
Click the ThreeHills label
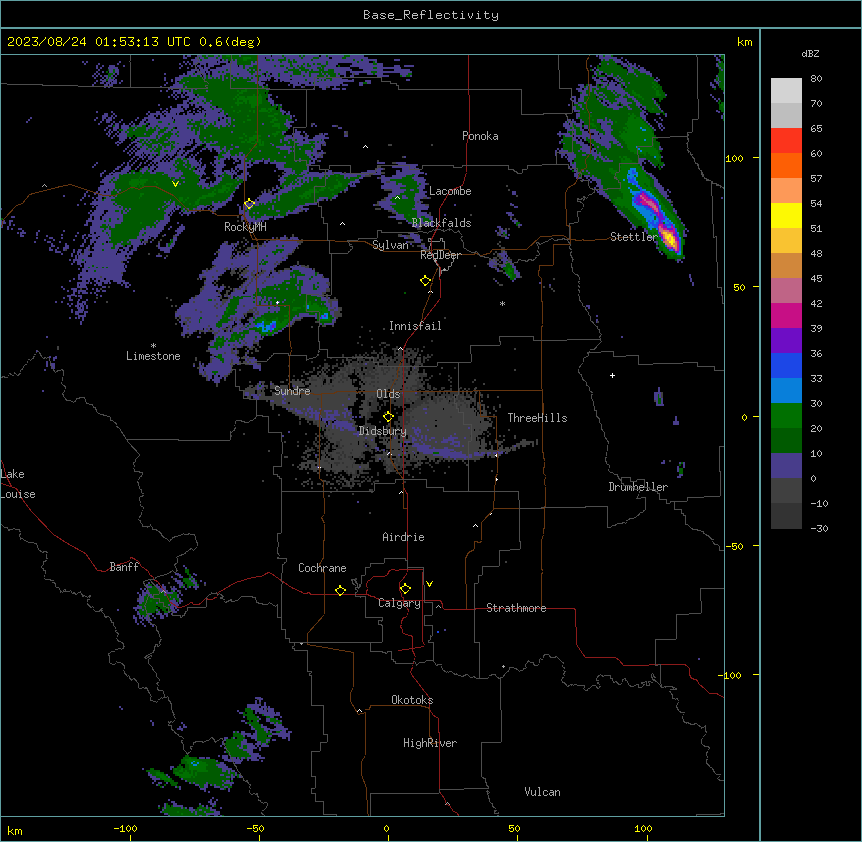point(537,418)
